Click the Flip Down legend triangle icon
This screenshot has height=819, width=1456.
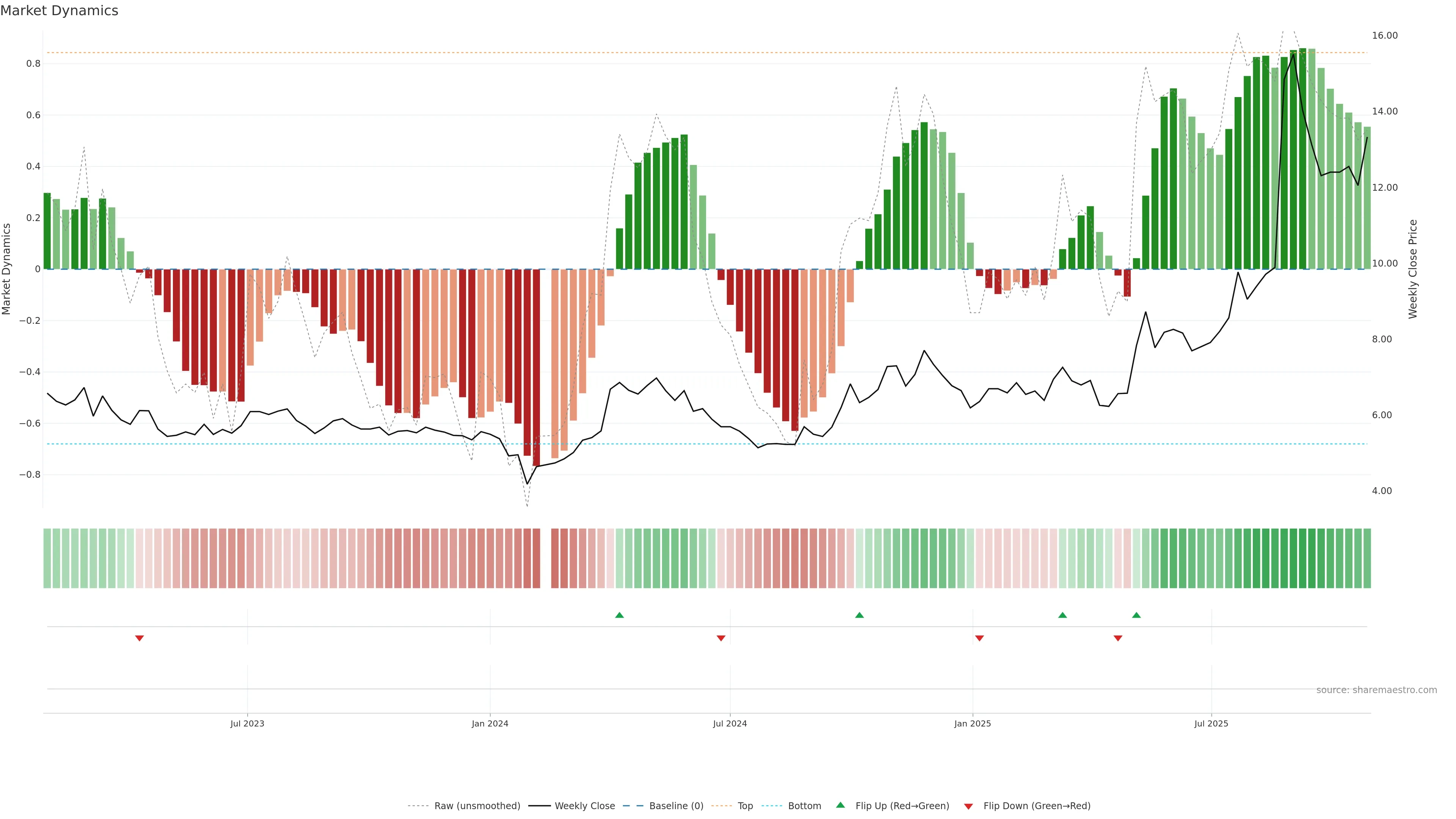point(968,806)
